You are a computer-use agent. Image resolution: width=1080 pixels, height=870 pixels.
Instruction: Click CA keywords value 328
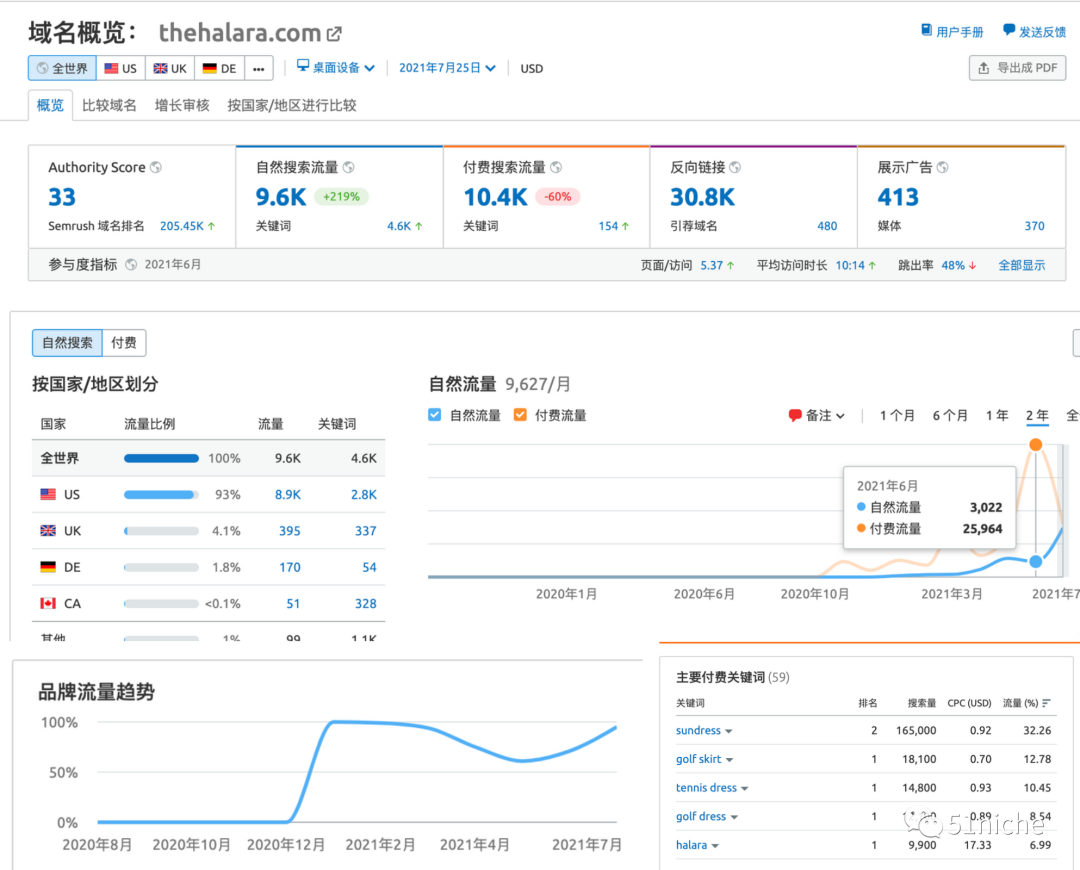click(366, 603)
